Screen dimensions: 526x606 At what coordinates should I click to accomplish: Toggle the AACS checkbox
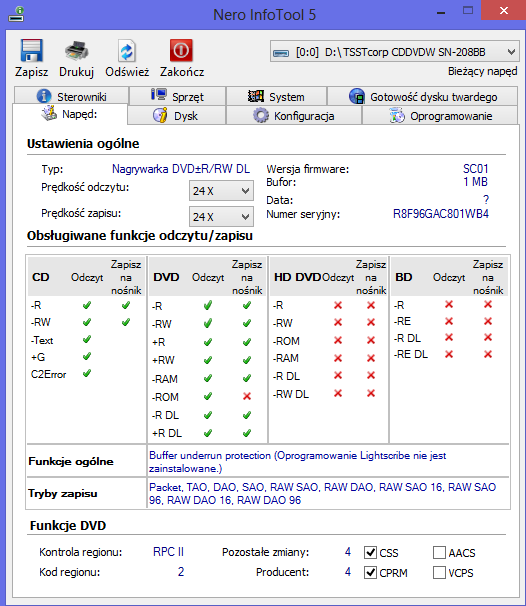439,553
